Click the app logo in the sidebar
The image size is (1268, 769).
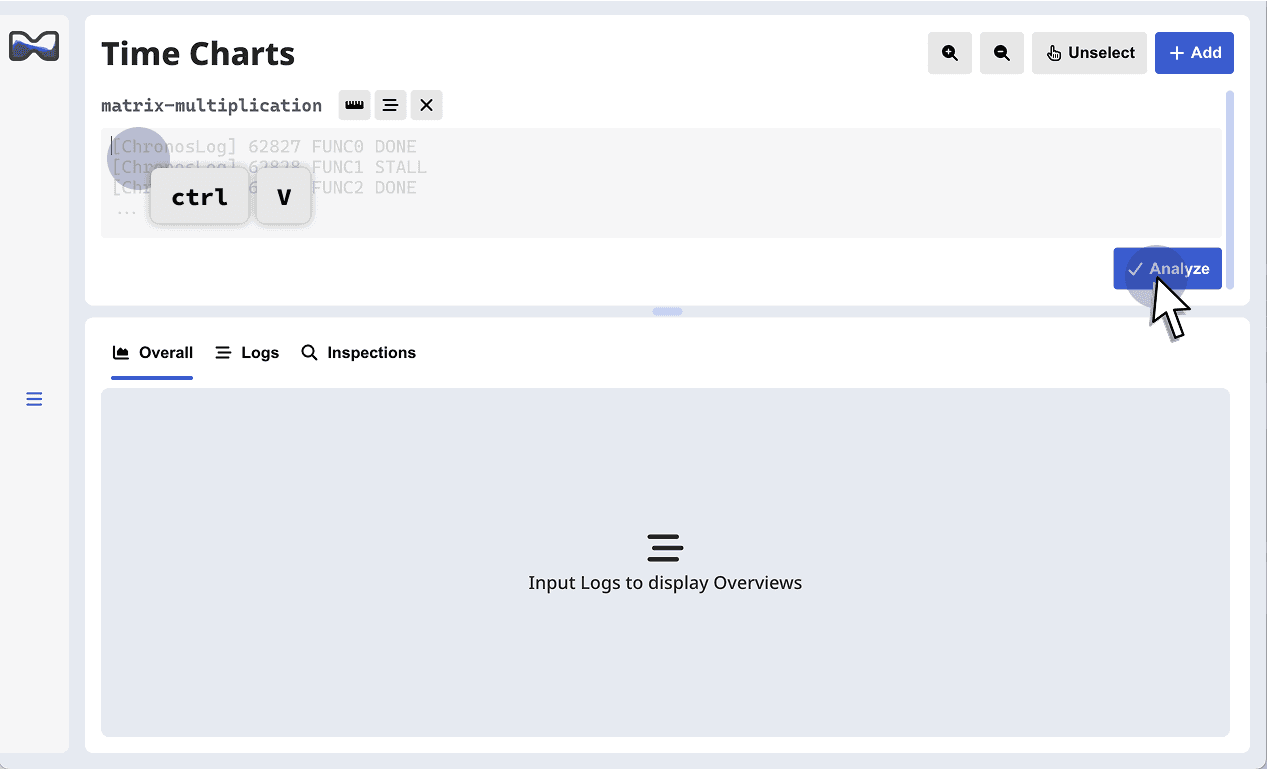34,46
